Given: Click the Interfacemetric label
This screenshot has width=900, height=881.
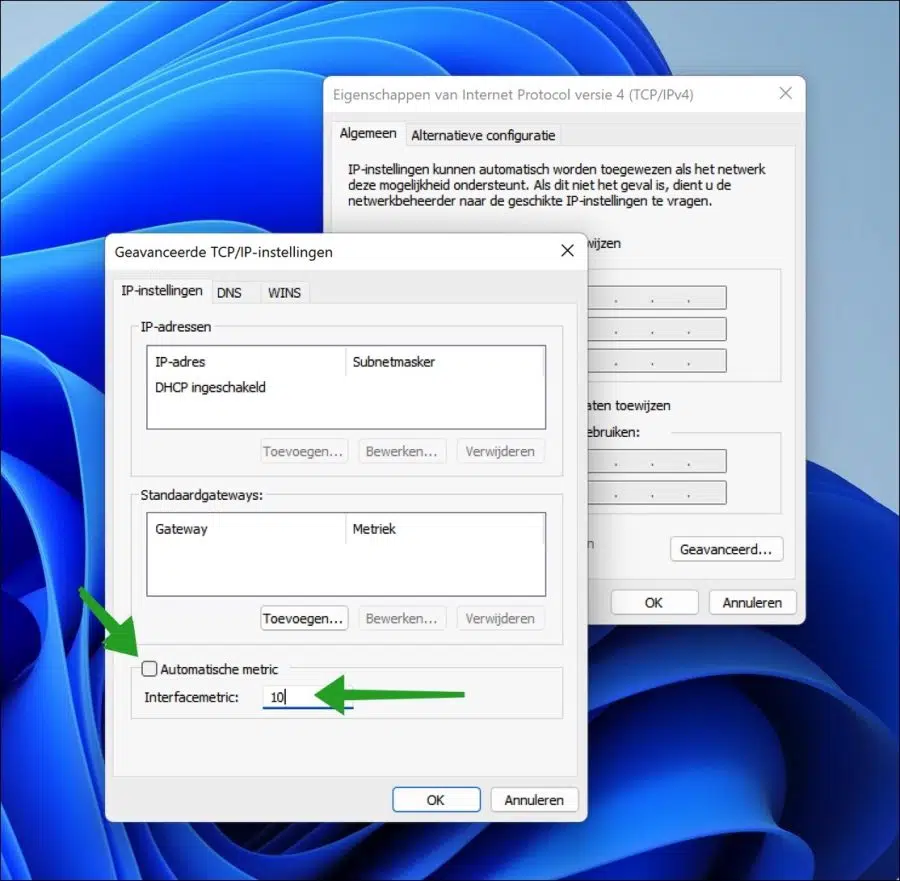Looking at the screenshot, I should (191, 697).
